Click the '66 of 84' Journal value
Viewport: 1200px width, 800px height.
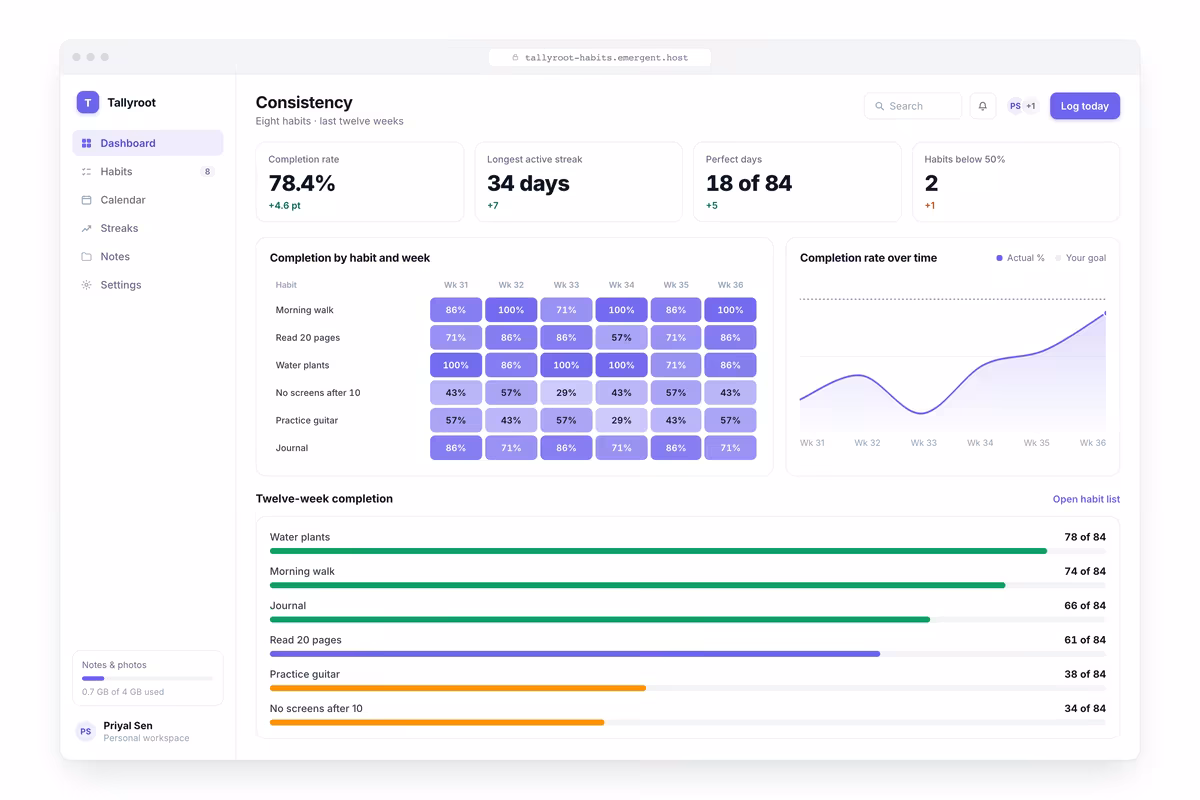[x=1085, y=606]
